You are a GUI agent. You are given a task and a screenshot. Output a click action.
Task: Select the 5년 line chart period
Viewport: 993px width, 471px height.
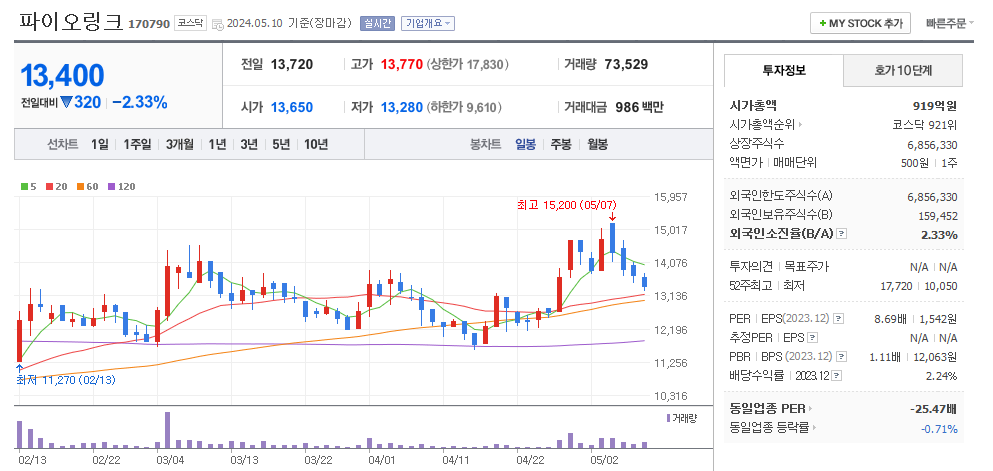(281, 144)
